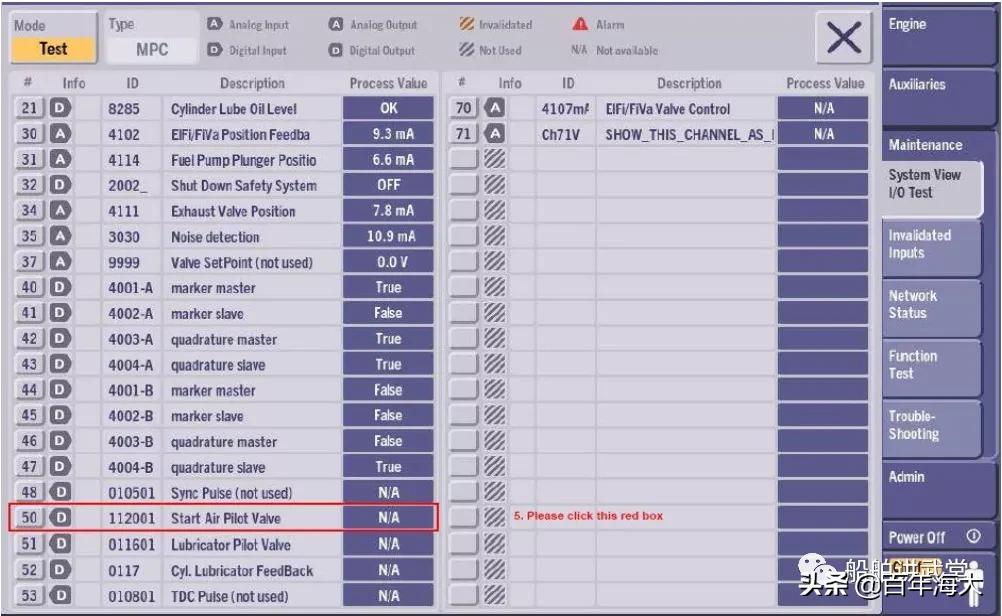Image resolution: width=1002 pixels, height=616 pixels.
Task: Click digital output icon for TDC Pulse row
Action: click(x=61, y=596)
